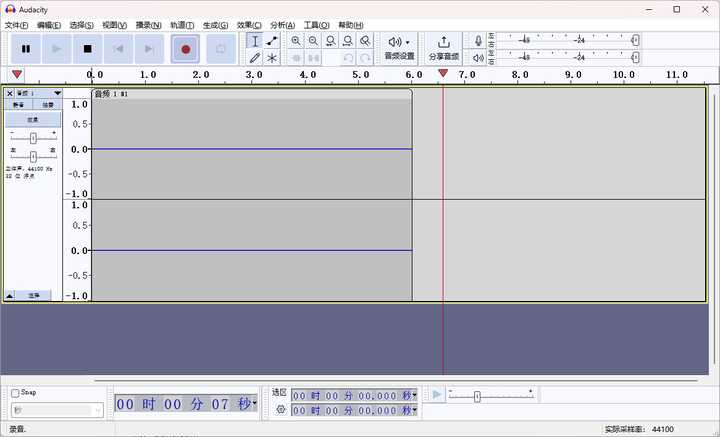Open the 效果(C) menu
720x437 pixels.
click(249, 25)
